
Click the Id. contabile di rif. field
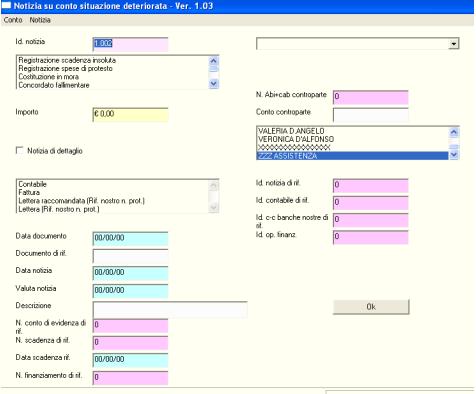click(x=371, y=203)
